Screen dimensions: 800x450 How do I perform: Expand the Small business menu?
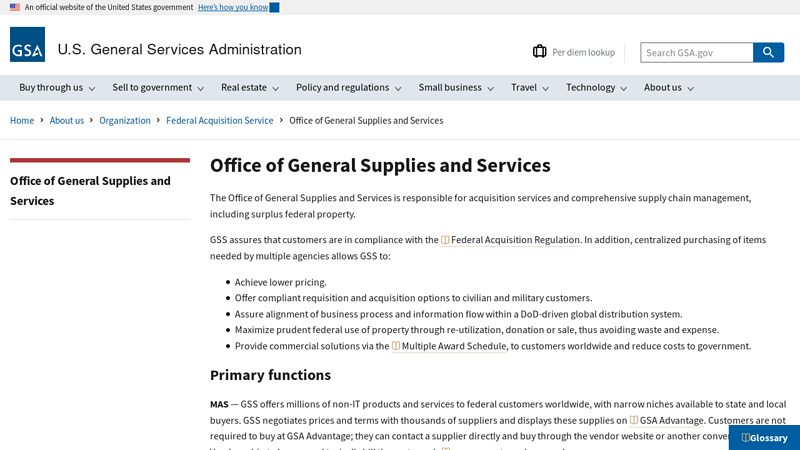[456, 88]
